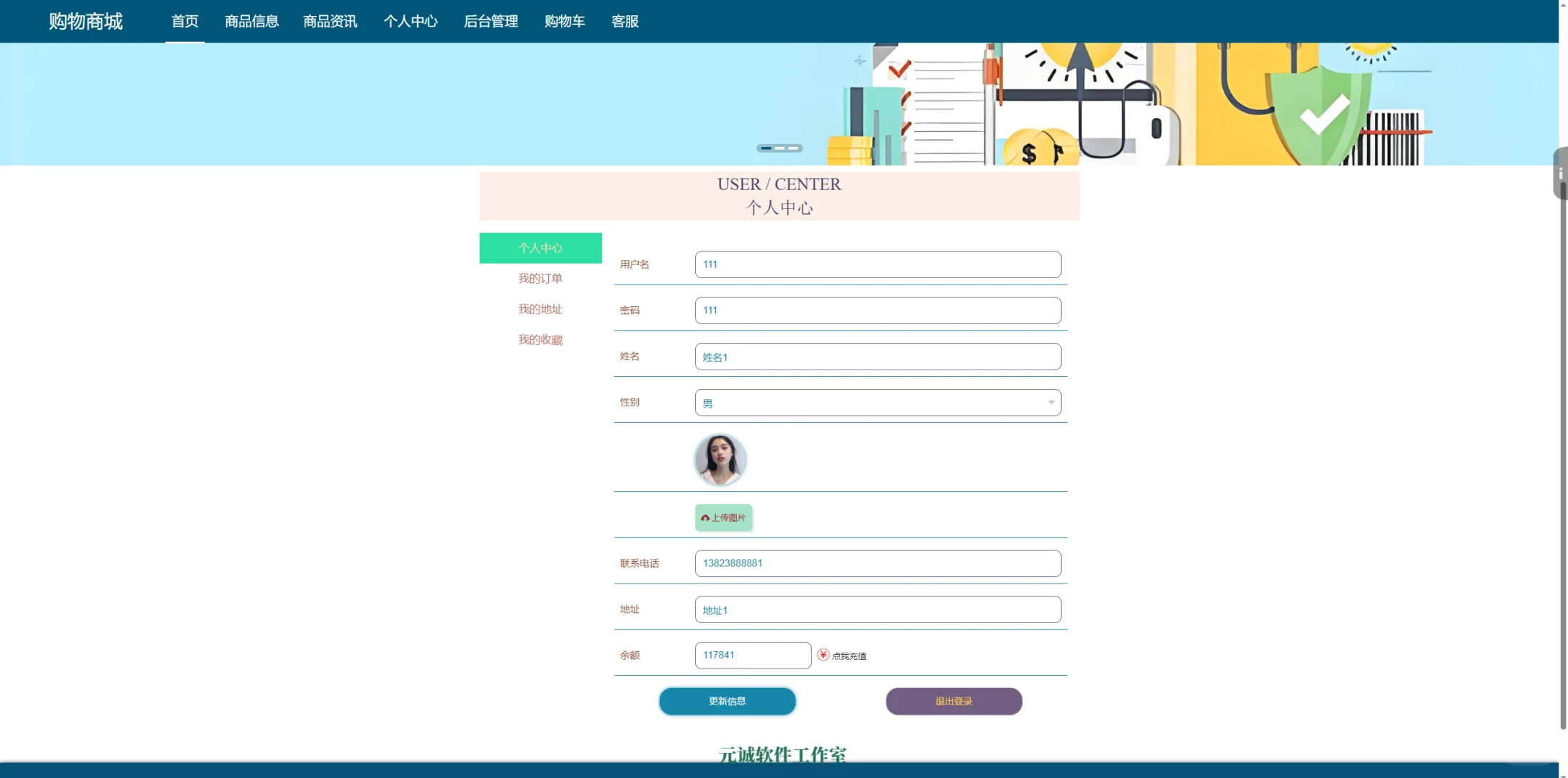This screenshot has height=778, width=1568.
Task: Go to the 购物车 page
Action: click(565, 21)
